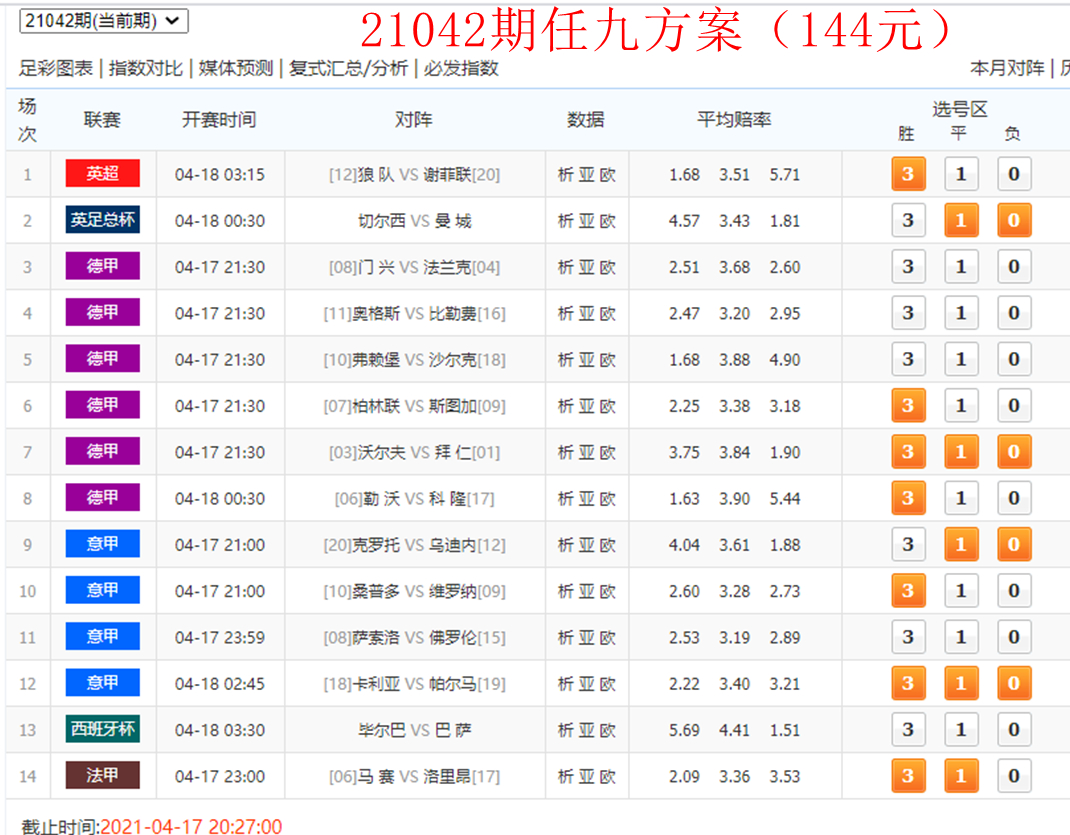Select loss (0) for 马赛 VS 洛里昂
The image size is (1070, 835).
point(1014,776)
